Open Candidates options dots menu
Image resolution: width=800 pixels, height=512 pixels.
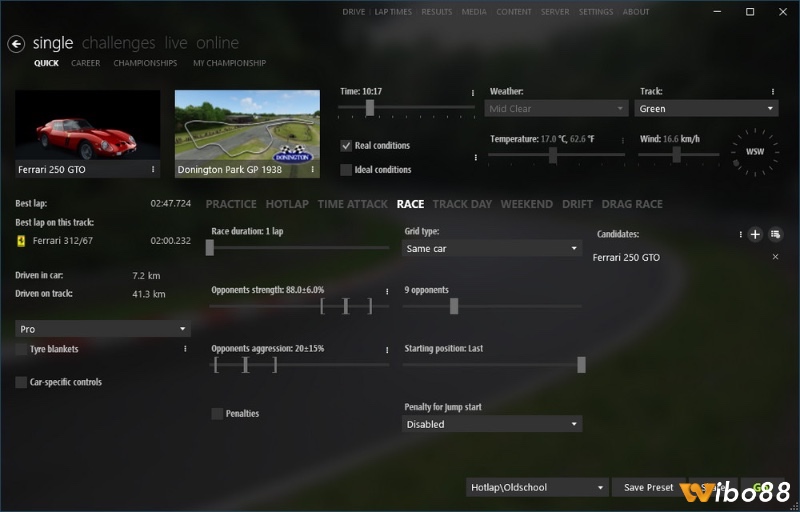point(740,235)
